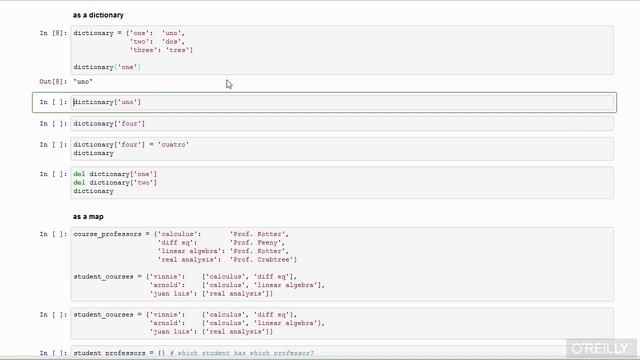
Task: Click the Out[8] prompt label
Action: coord(53,82)
